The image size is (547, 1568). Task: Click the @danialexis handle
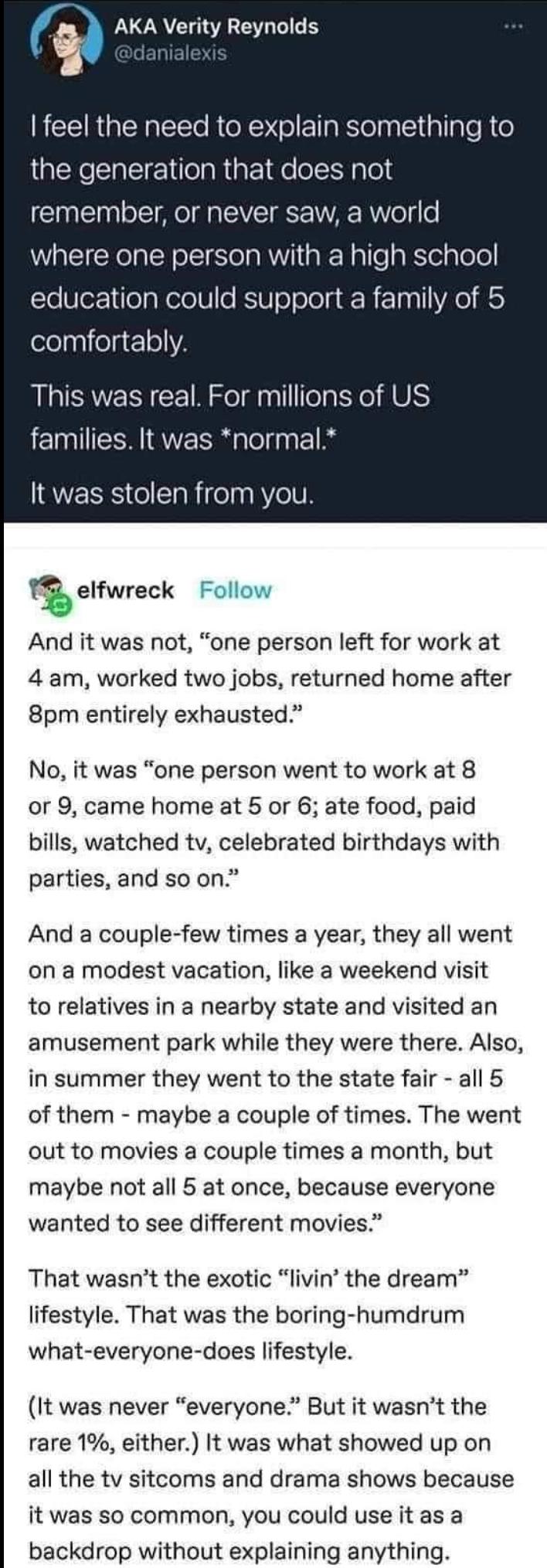[171, 53]
